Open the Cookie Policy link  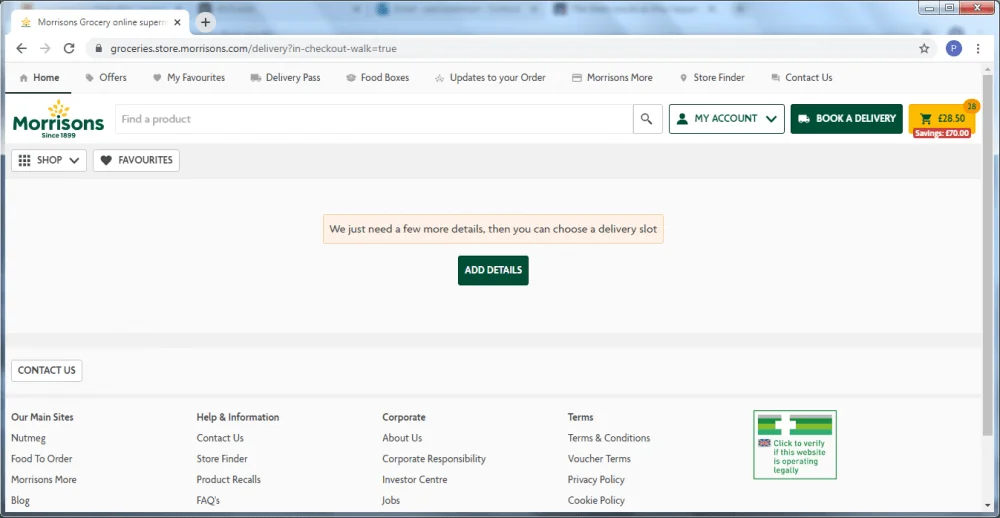596,501
